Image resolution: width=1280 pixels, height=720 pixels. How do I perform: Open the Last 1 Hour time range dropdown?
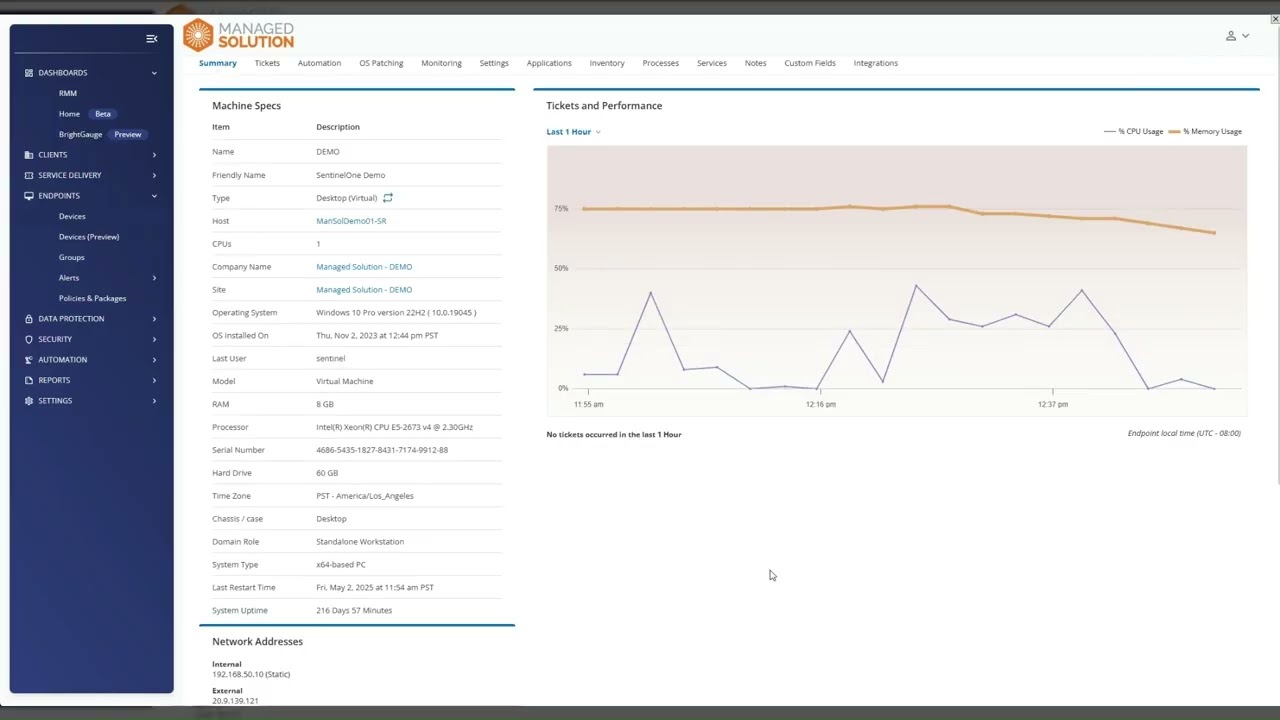pos(573,132)
